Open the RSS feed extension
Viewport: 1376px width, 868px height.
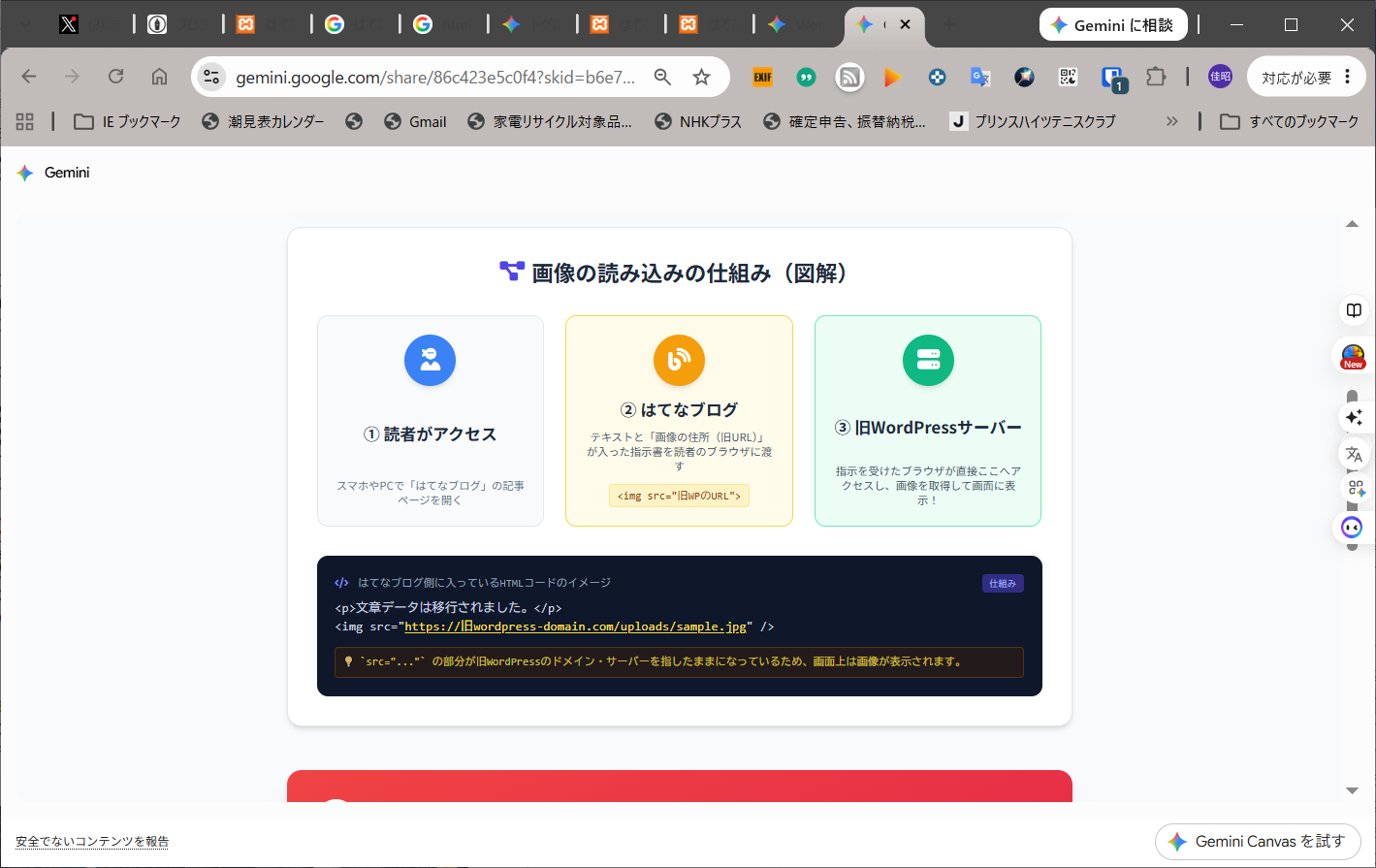pos(849,77)
